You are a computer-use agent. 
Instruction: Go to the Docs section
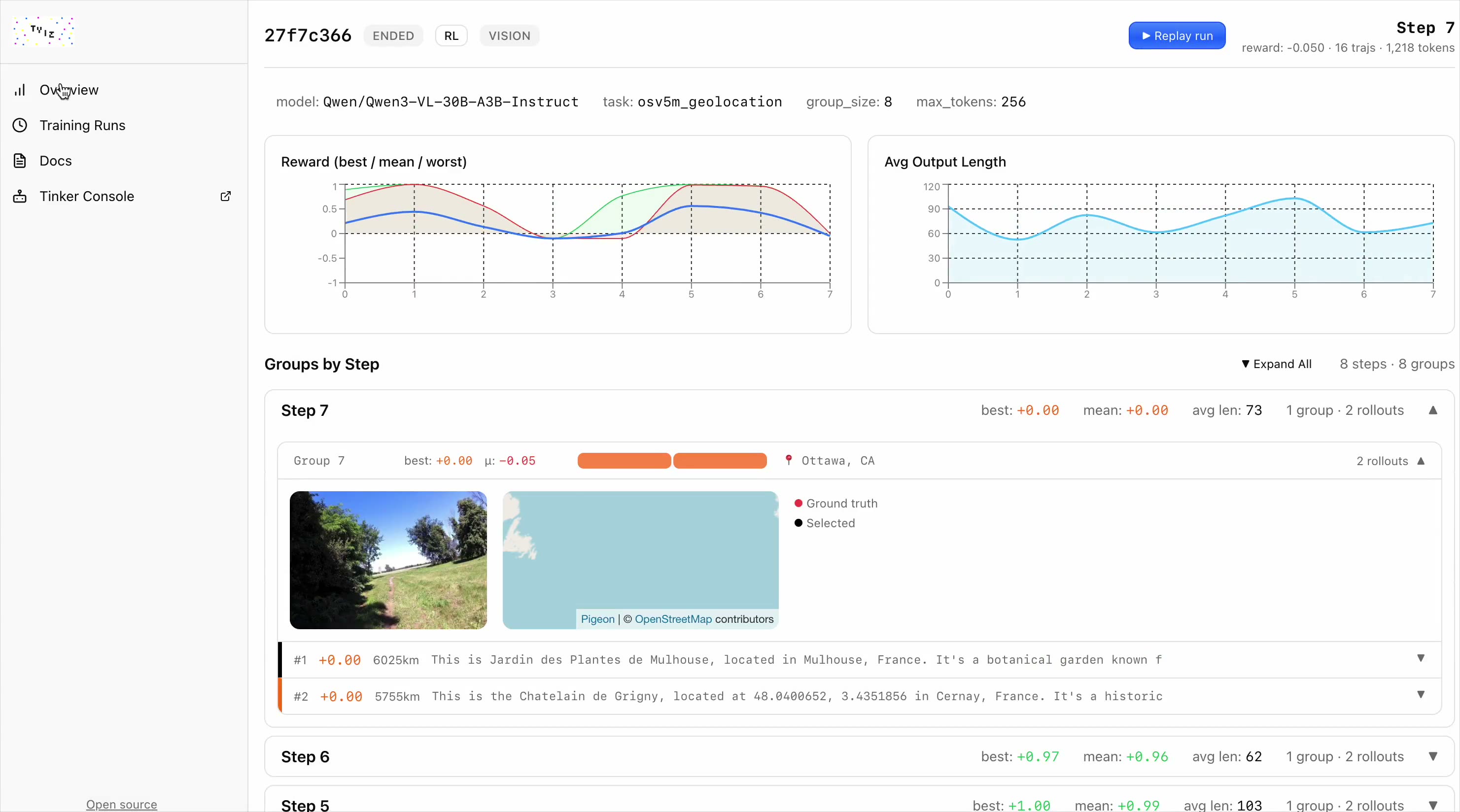(x=56, y=161)
